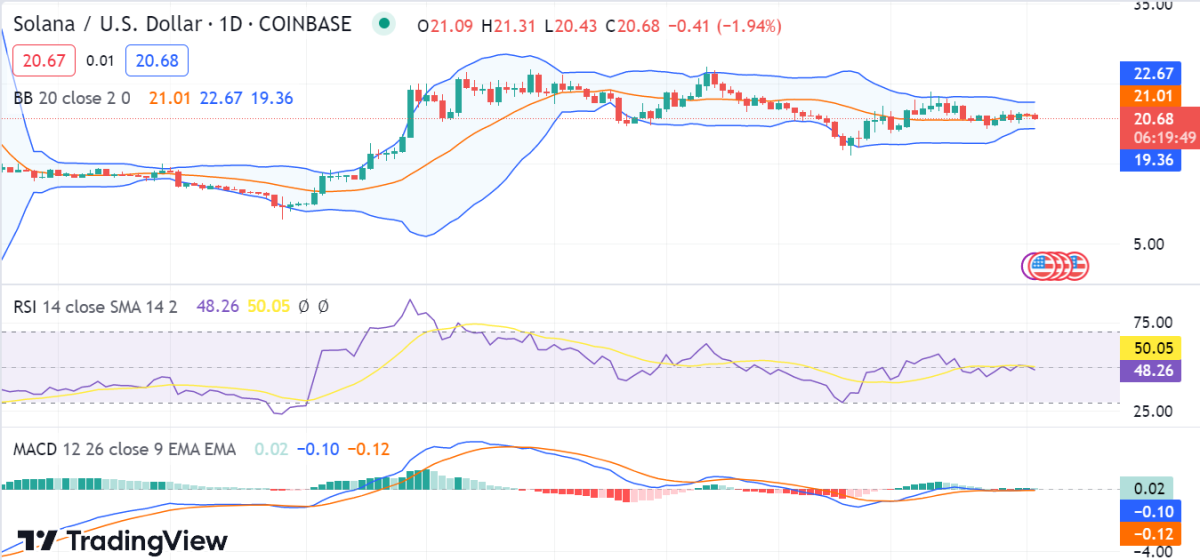Click the Solana / U.S. Dollar symbol title
This screenshot has height=560, width=1200.
tap(108, 24)
